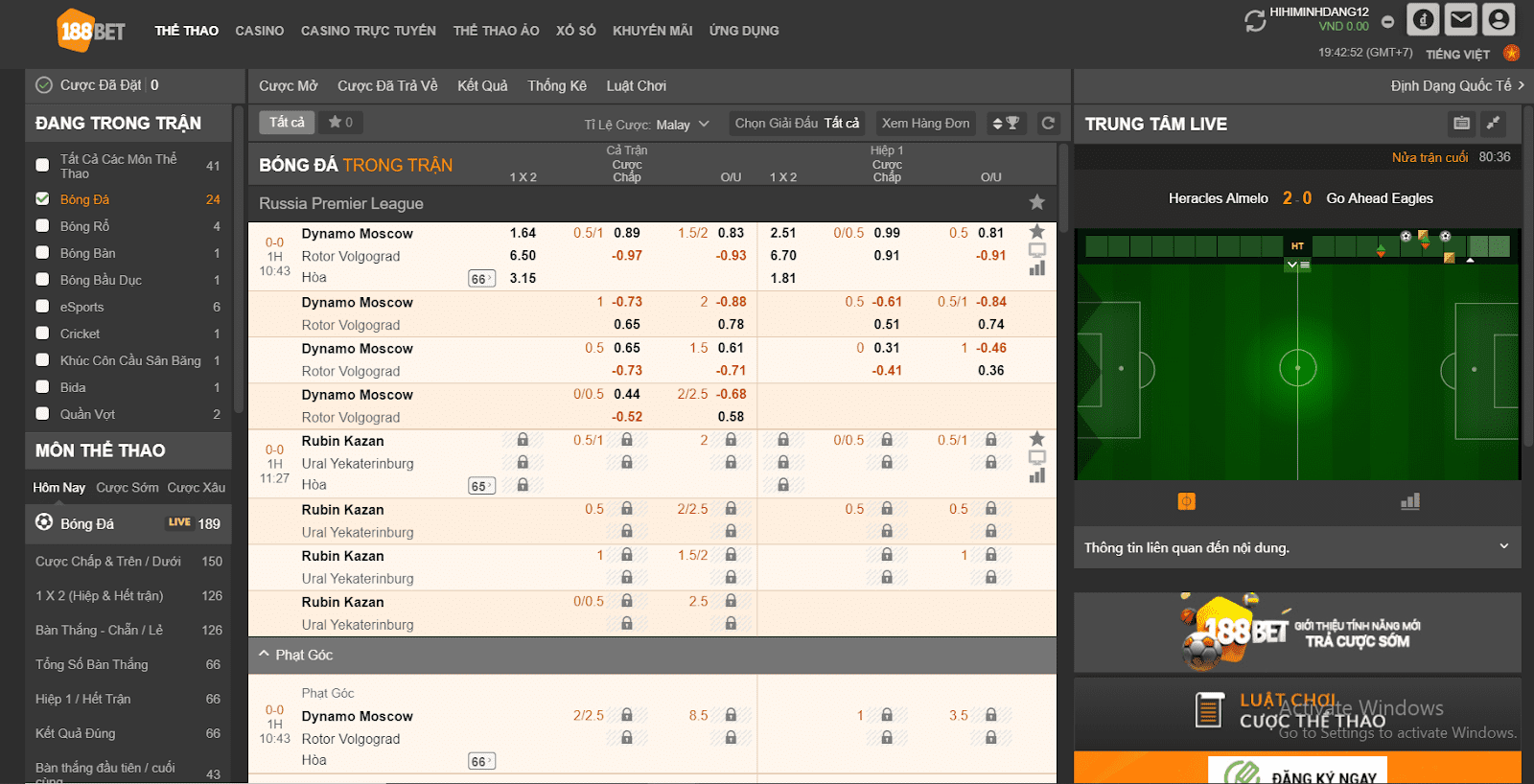The width and height of the screenshot is (1534, 784).
Task: Open statistics chart for Dynamo Moscow match
Action: [1036, 269]
